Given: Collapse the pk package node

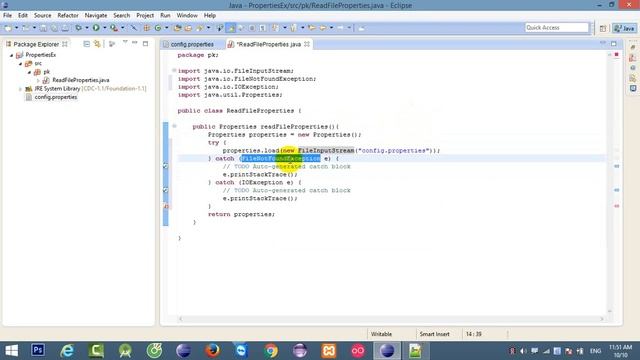Looking at the screenshot, I should point(29,72).
